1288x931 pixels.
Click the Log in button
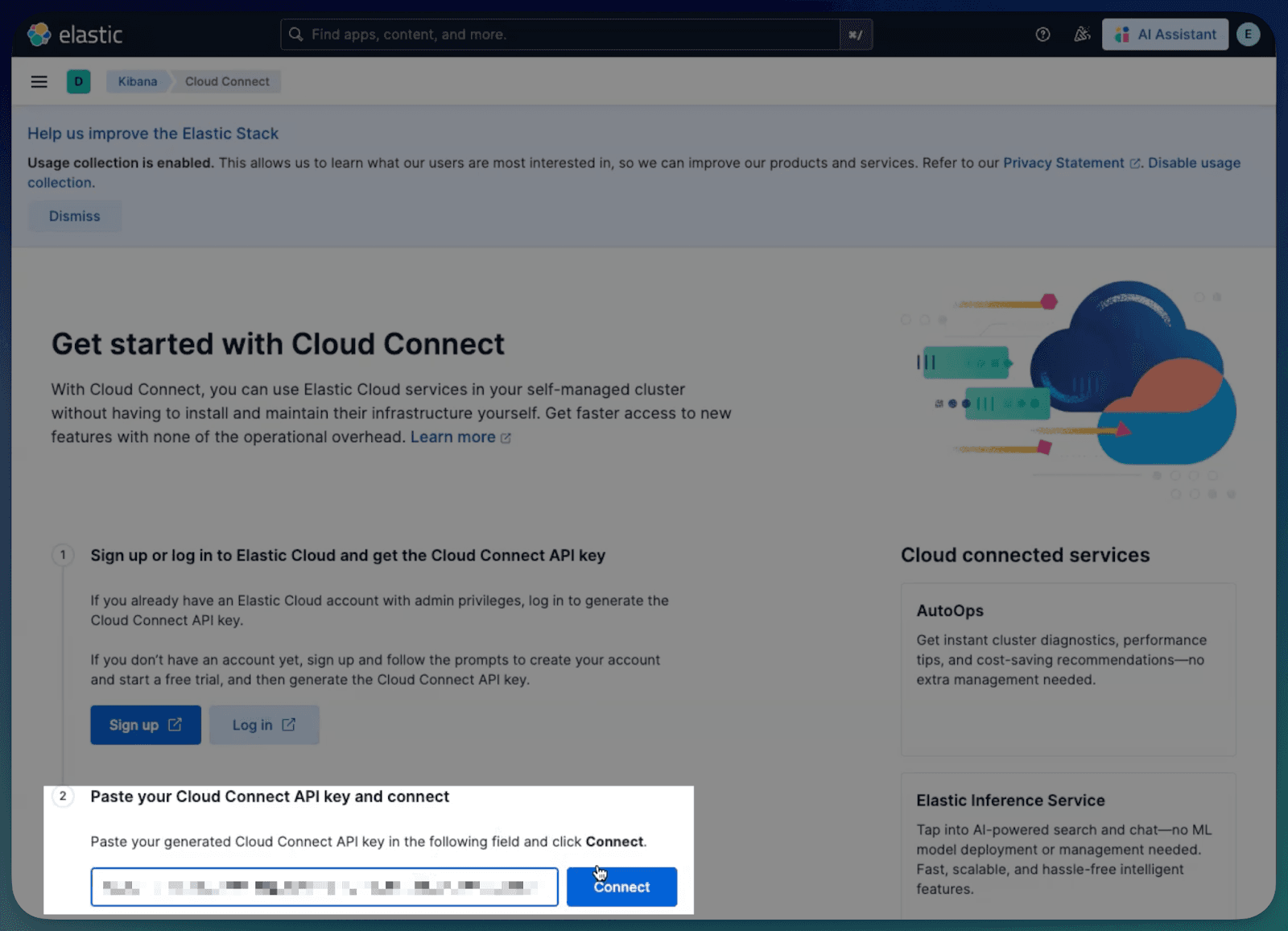pyautogui.click(x=263, y=724)
